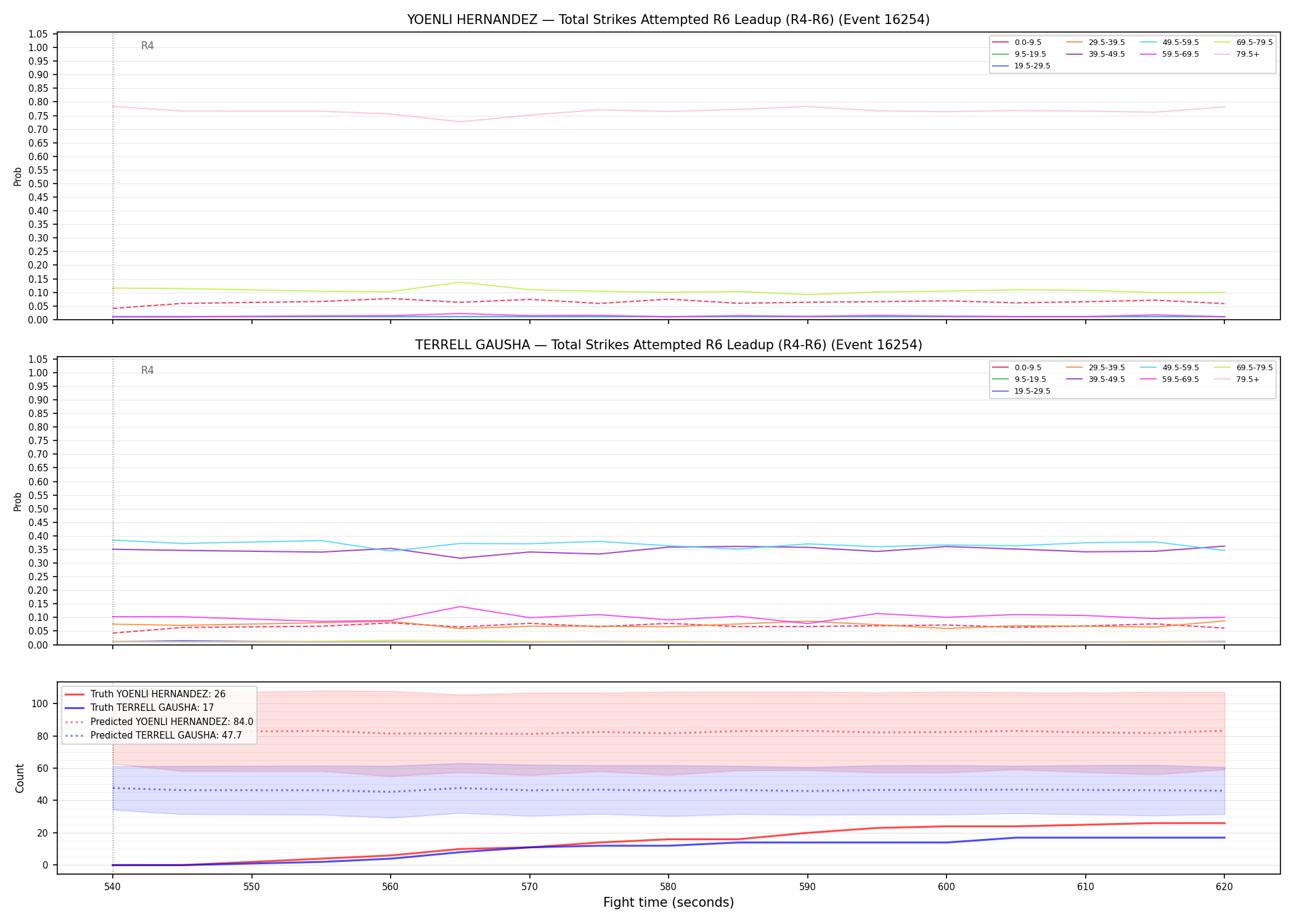1294x924 pixels.
Task: Click the TERRELL GAUSHA chart title
Action: pyautogui.click(x=668, y=345)
